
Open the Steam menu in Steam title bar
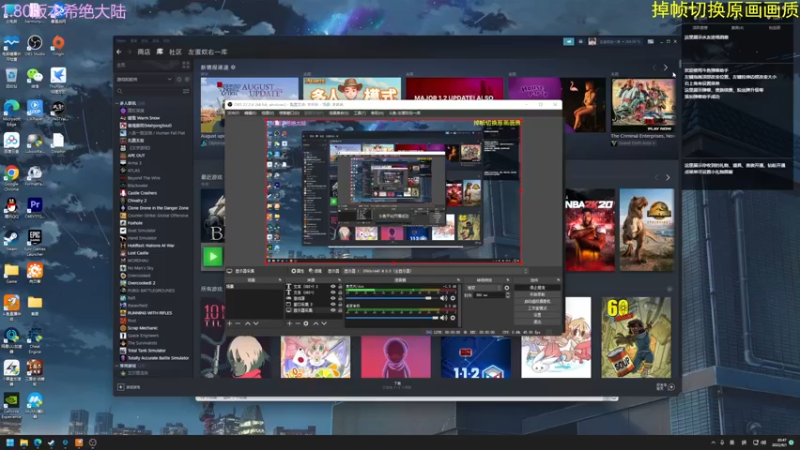121,40
